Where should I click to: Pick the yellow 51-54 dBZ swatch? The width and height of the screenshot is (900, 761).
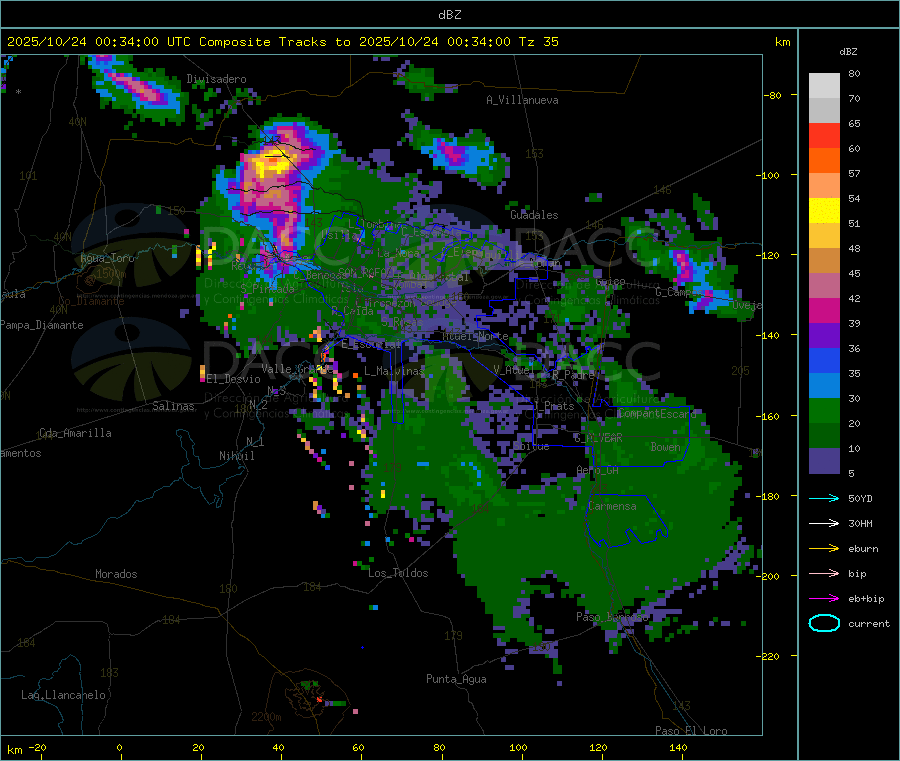(x=824, y=211)
